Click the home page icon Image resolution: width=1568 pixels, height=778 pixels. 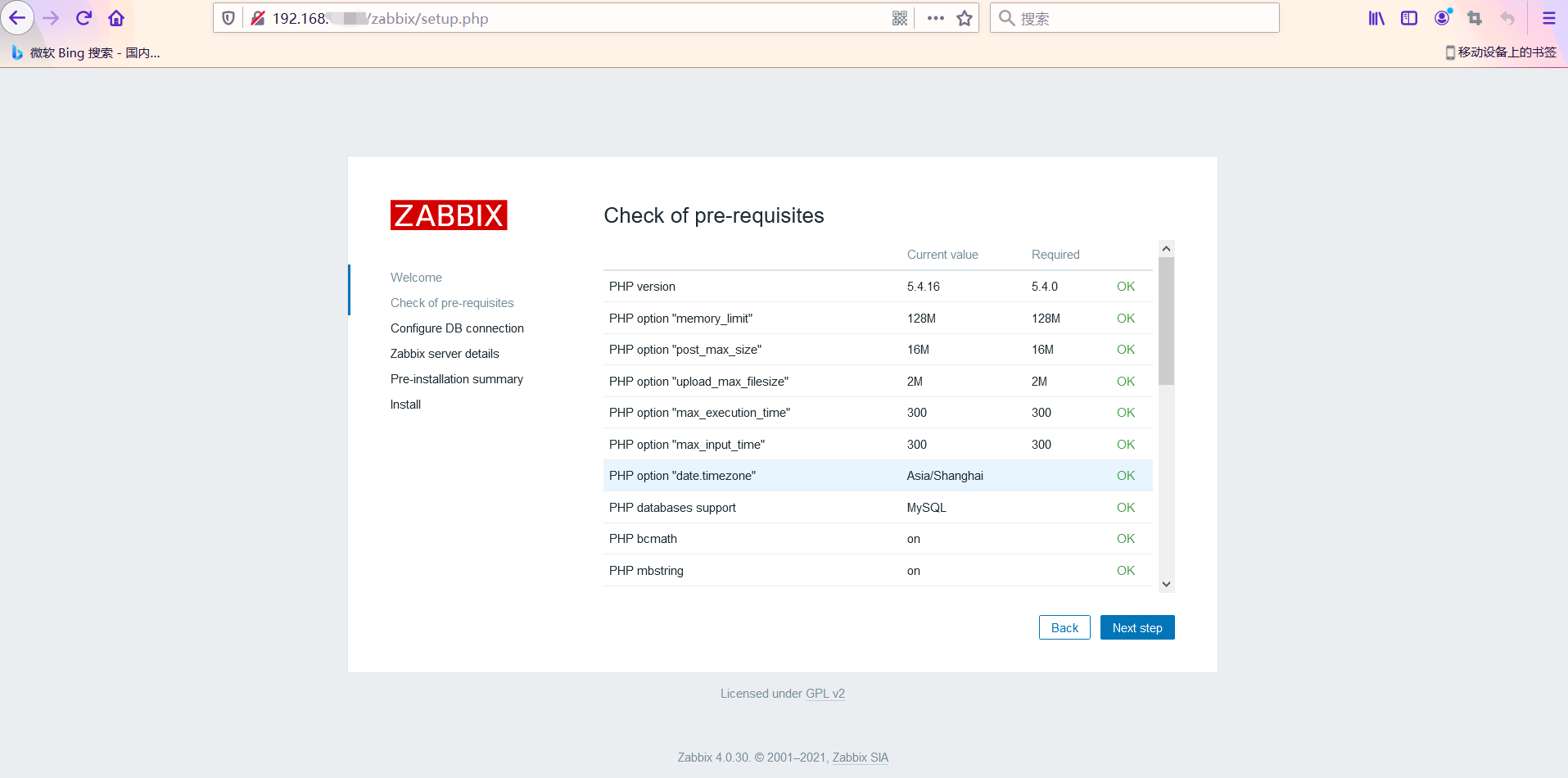coord(115,17)
